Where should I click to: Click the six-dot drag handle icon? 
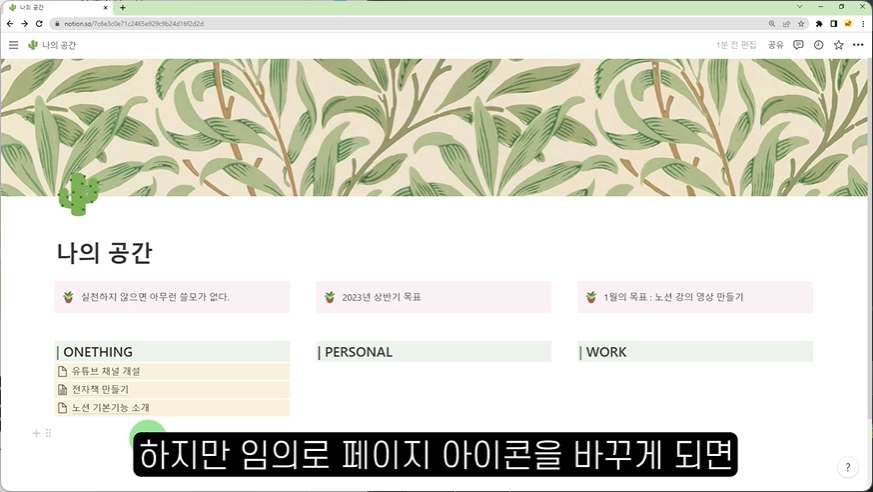pyautogui.click(x=48, y=433)
